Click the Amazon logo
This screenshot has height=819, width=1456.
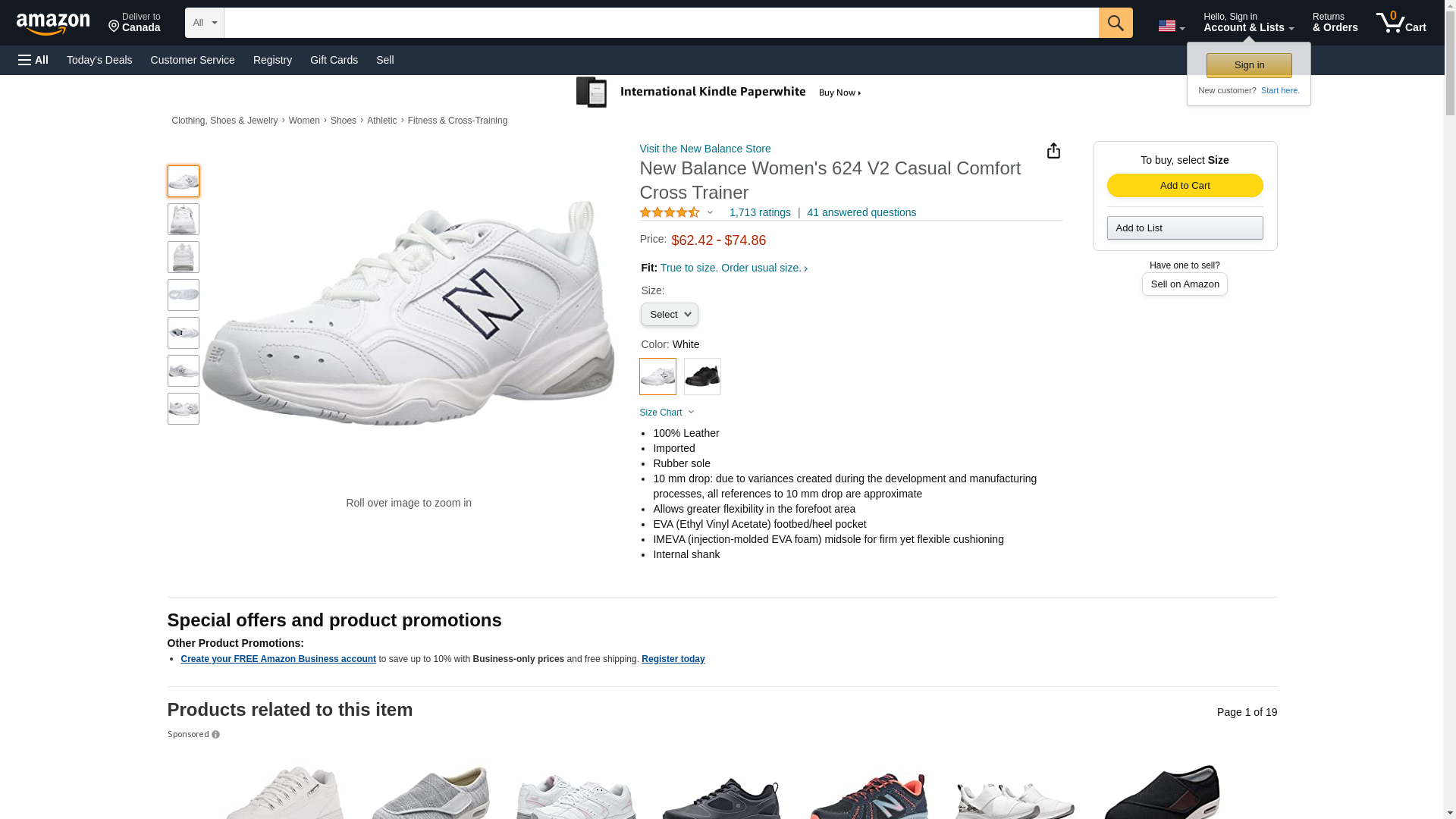click(x=53, y=24)
